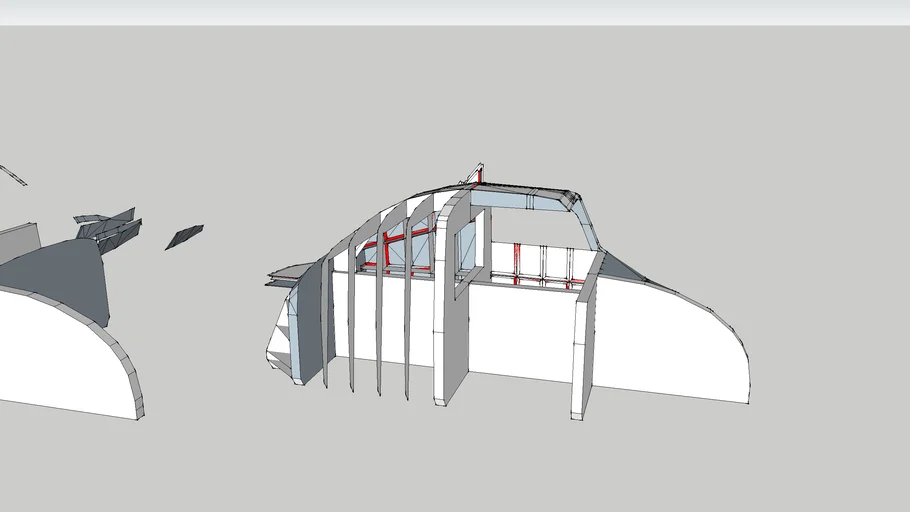Click the dark gray panel at car front
Viewport: 910px width, 512px height.
pyautogui.click(x=312, y=320)
